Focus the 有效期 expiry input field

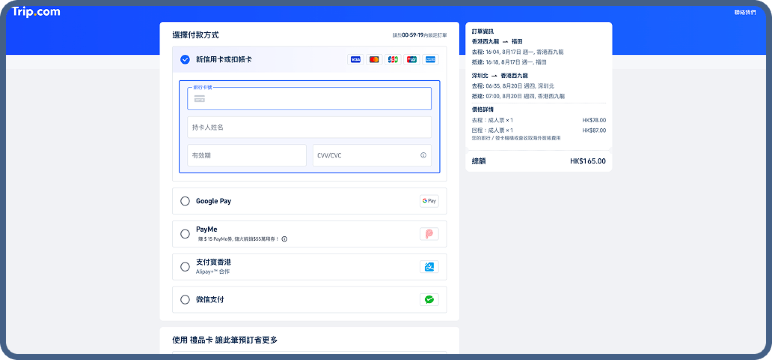click(247, 156)
